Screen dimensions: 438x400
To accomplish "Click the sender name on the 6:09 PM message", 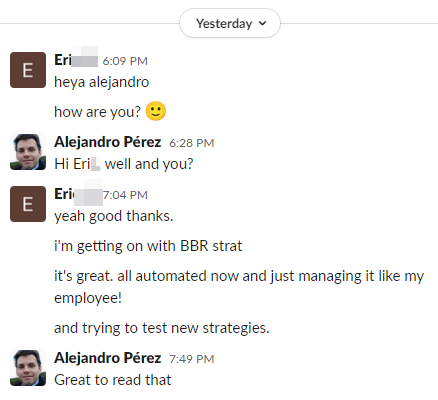I will tap(76, 60).
